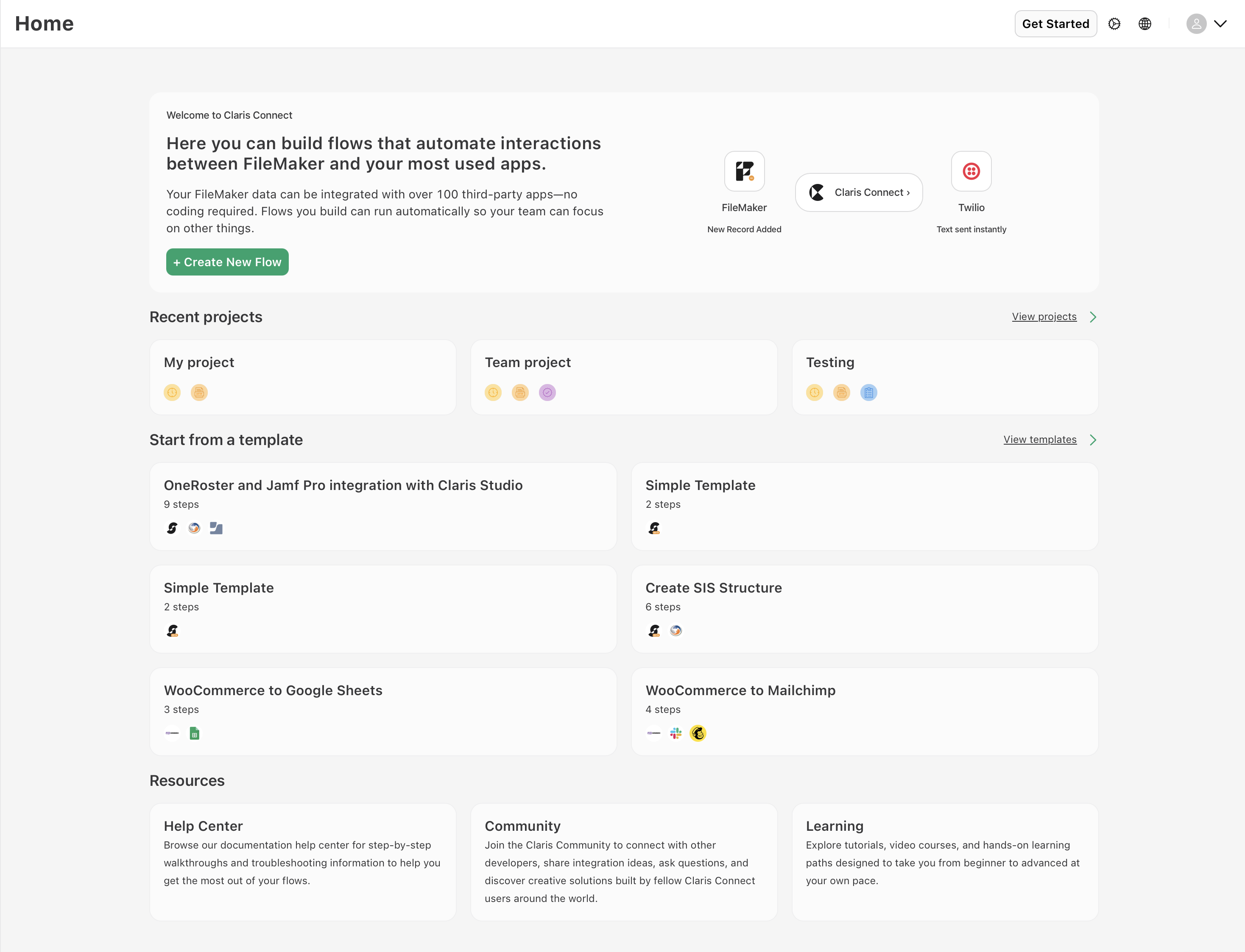Viewport: 1245px width, 952px height.
Task: Open the View projects link
Action: [1044, 317]
